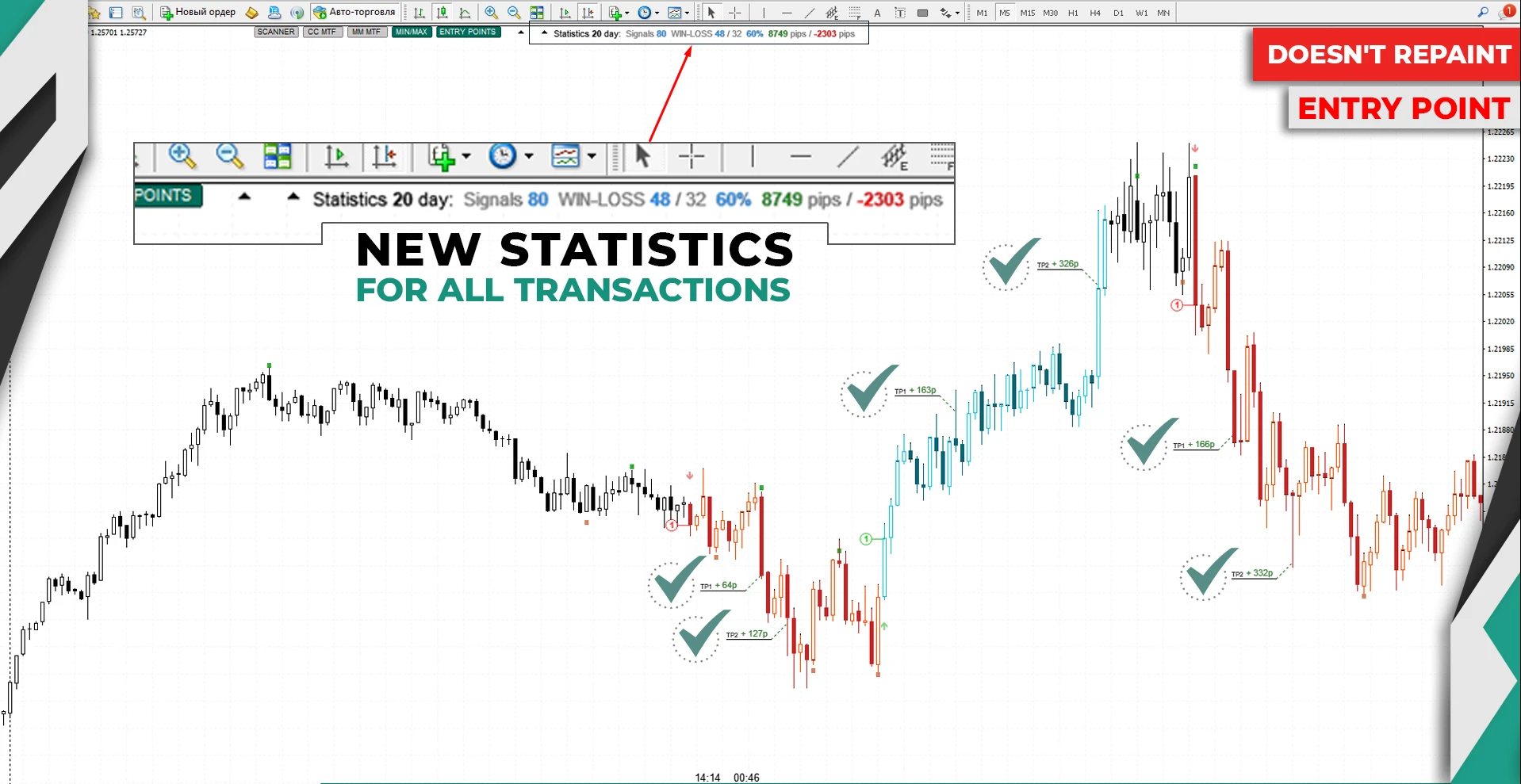
Task: Open notifications chat icon with red badge
Action: click(1506, 12)
